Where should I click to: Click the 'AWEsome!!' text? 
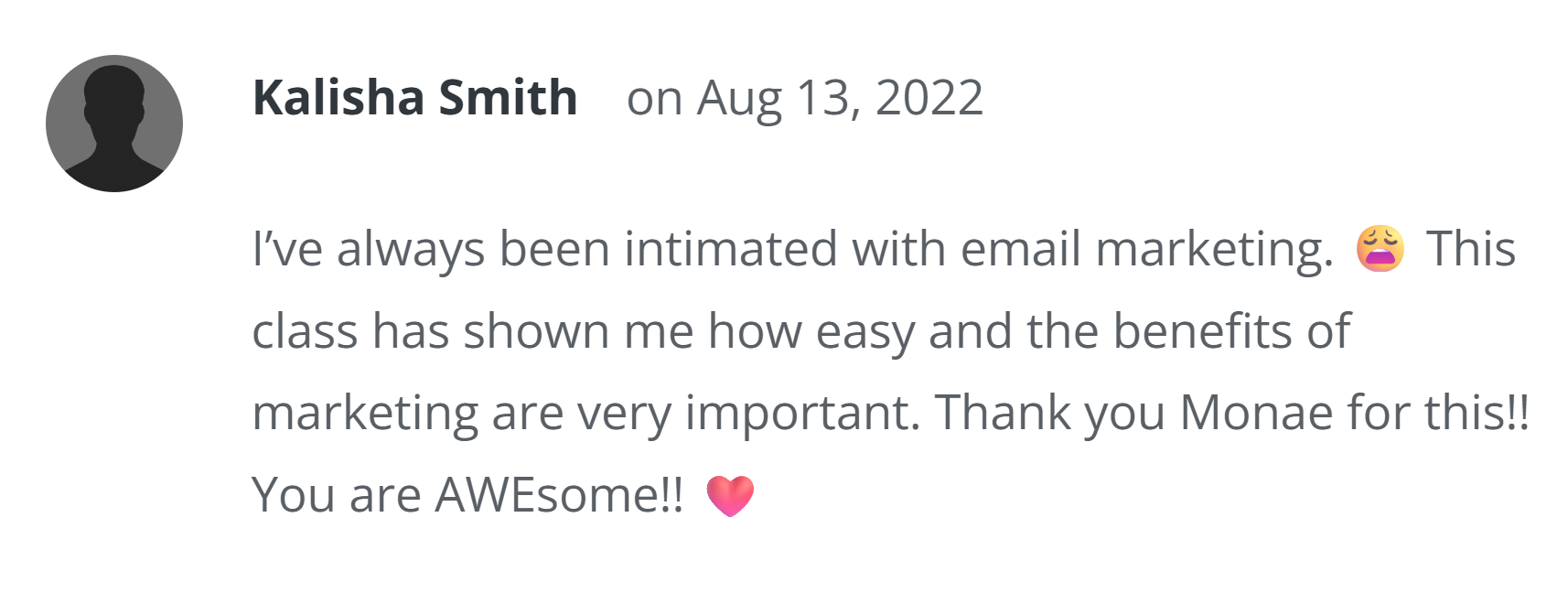(559, 495)
